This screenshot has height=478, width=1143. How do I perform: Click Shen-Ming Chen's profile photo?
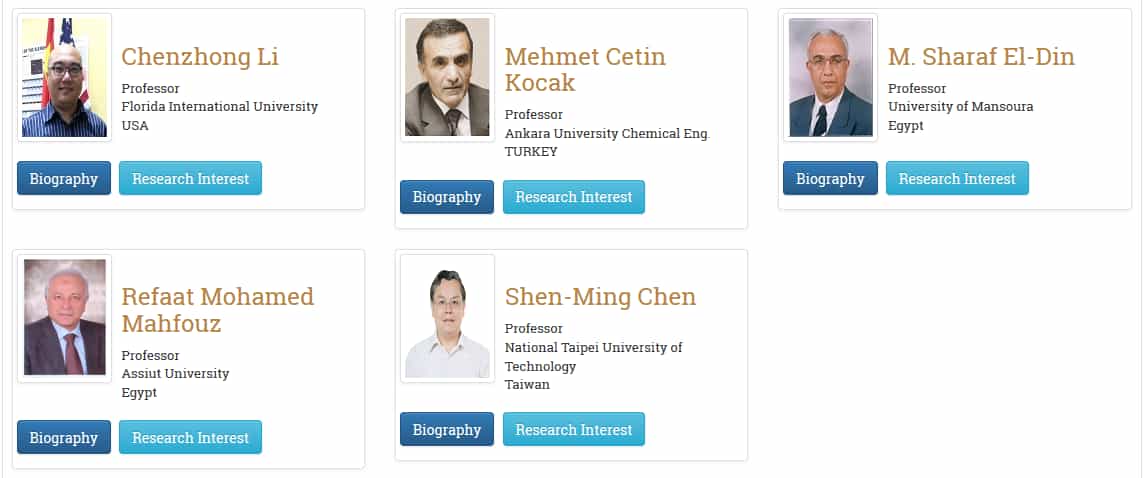(447, 318)
